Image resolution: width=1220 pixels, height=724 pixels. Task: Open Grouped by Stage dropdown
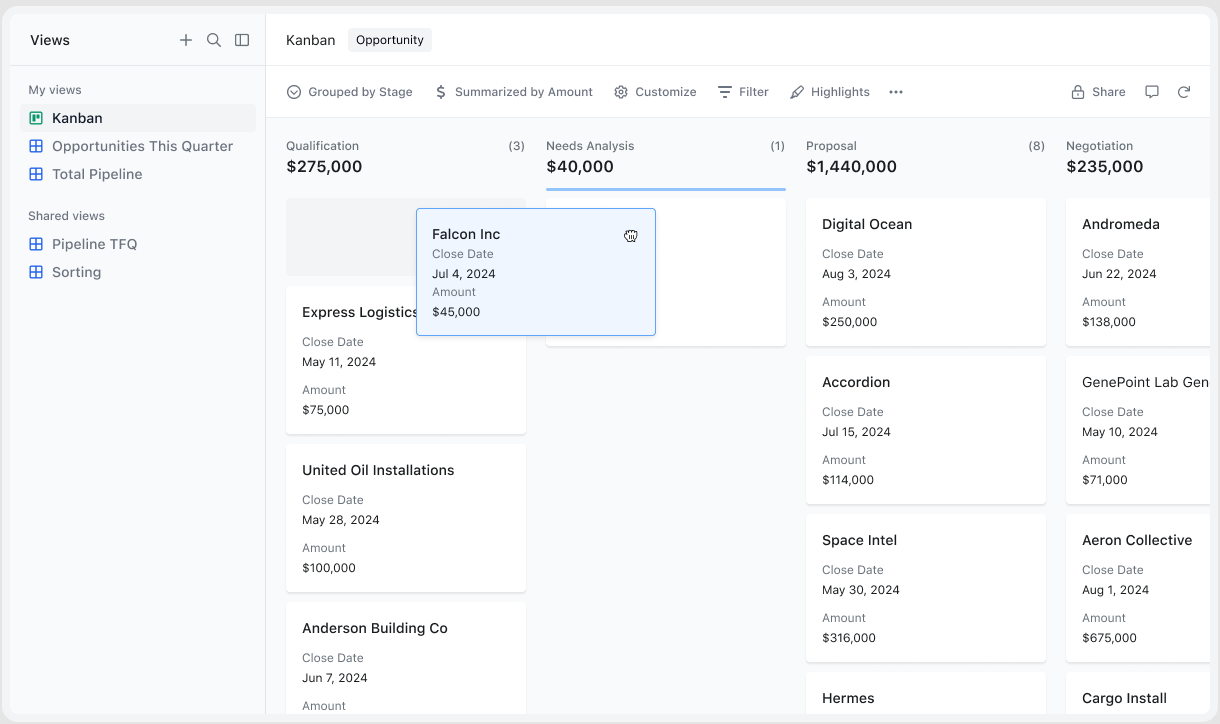pos(350,92)
